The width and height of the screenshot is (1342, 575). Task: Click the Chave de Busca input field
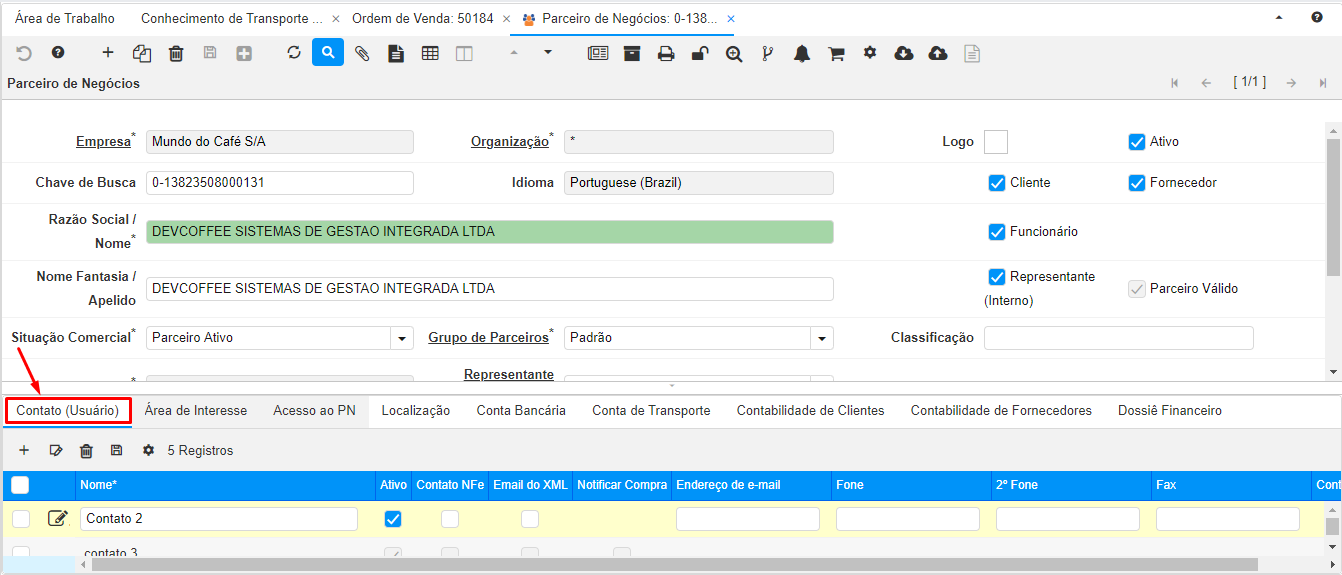tap(280, 183)
